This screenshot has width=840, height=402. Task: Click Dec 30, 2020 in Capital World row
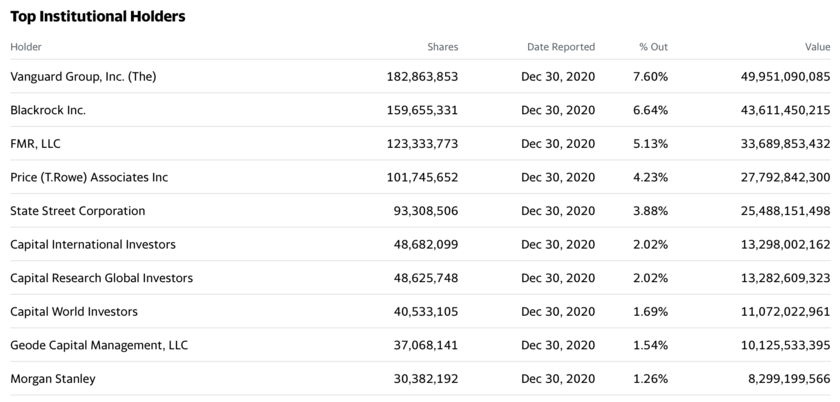[558, 312]
